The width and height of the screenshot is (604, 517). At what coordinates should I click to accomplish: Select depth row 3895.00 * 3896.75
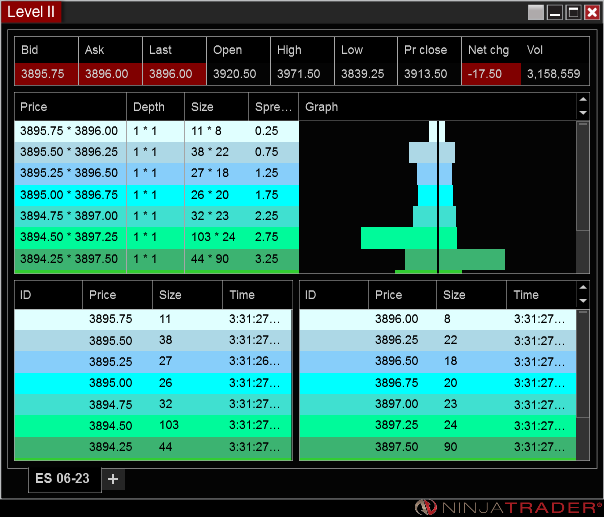coord(156,195)
